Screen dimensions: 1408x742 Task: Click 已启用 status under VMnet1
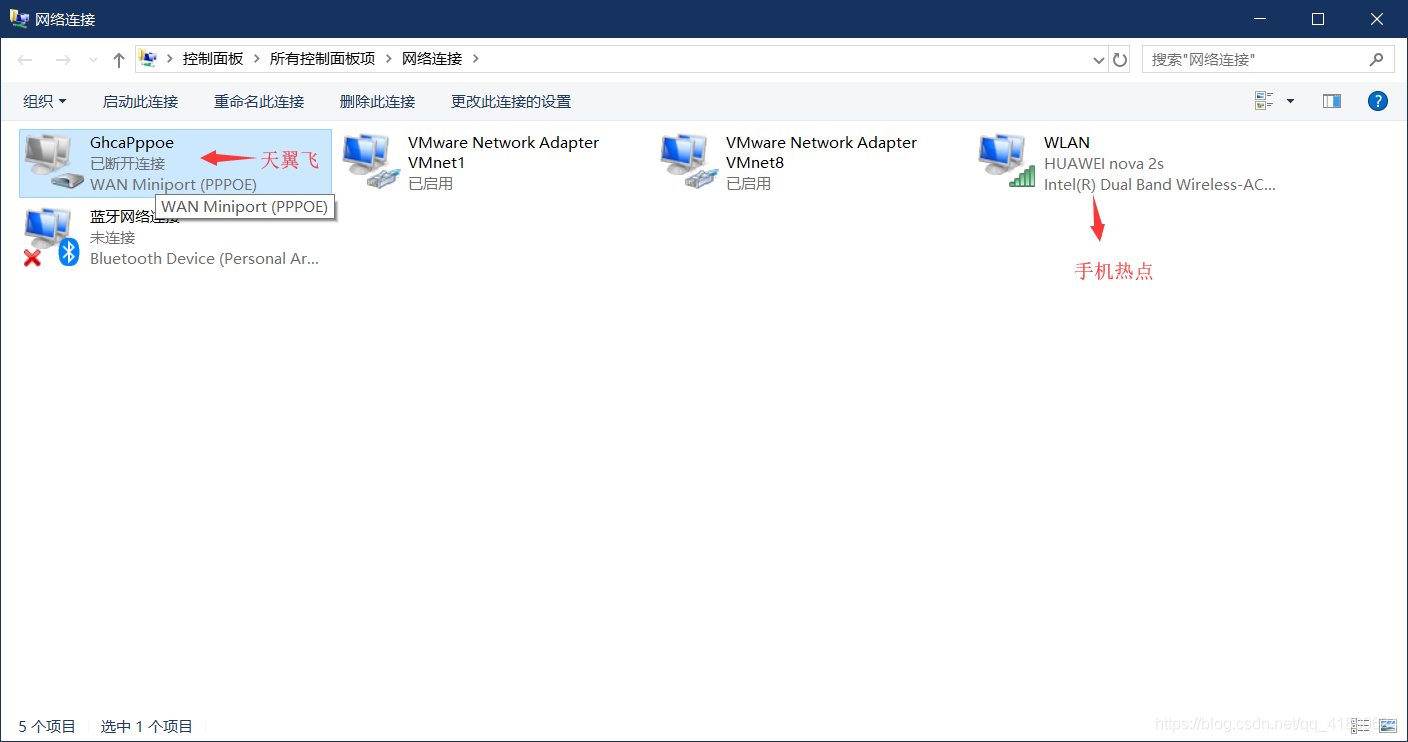431,184
